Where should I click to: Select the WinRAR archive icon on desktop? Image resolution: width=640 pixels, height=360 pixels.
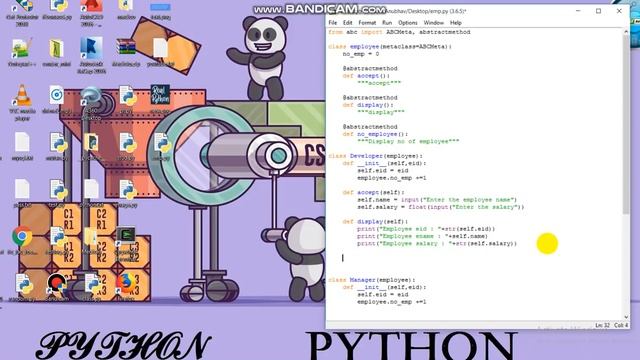tap(126, 47)
